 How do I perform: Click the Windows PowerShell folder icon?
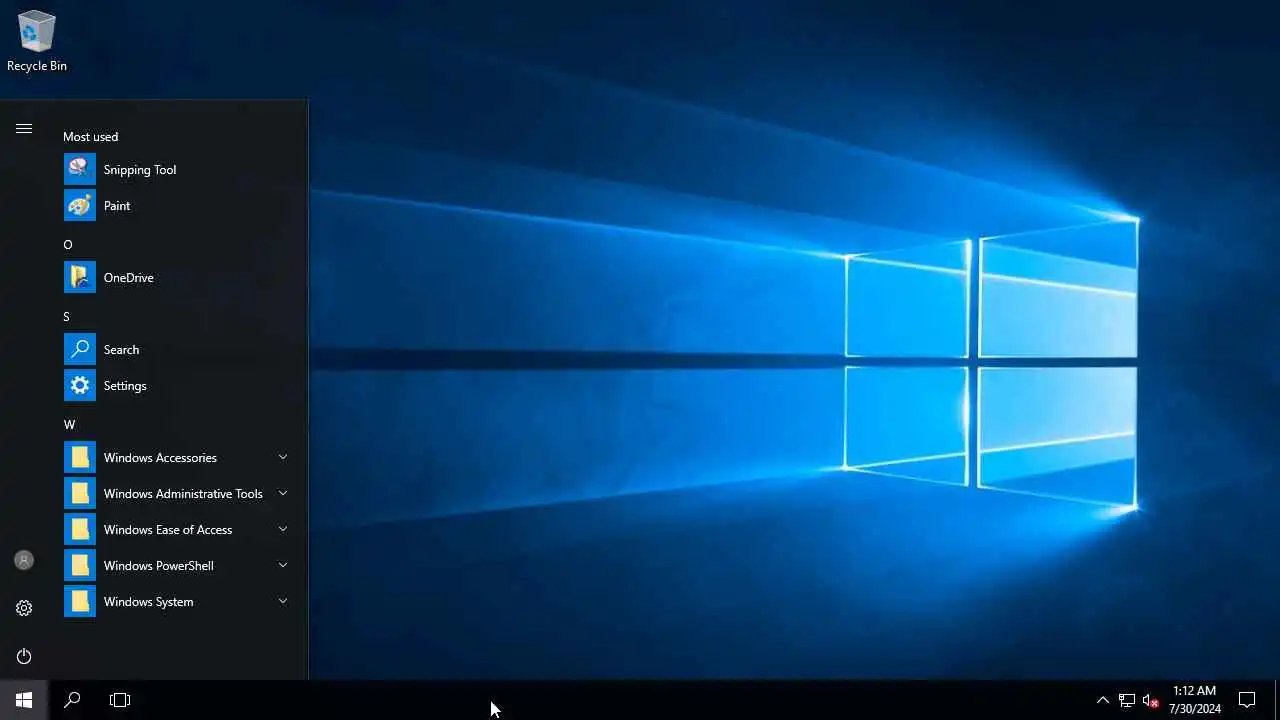[x=80, y=565]
